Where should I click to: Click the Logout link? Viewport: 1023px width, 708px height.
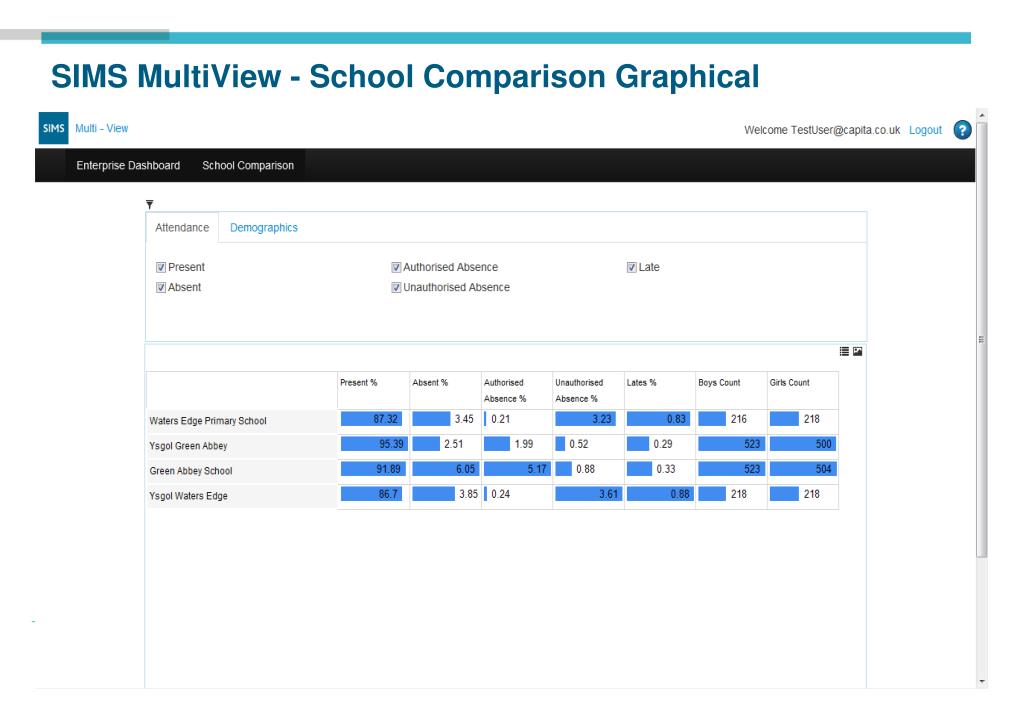[x=925, y=130]
